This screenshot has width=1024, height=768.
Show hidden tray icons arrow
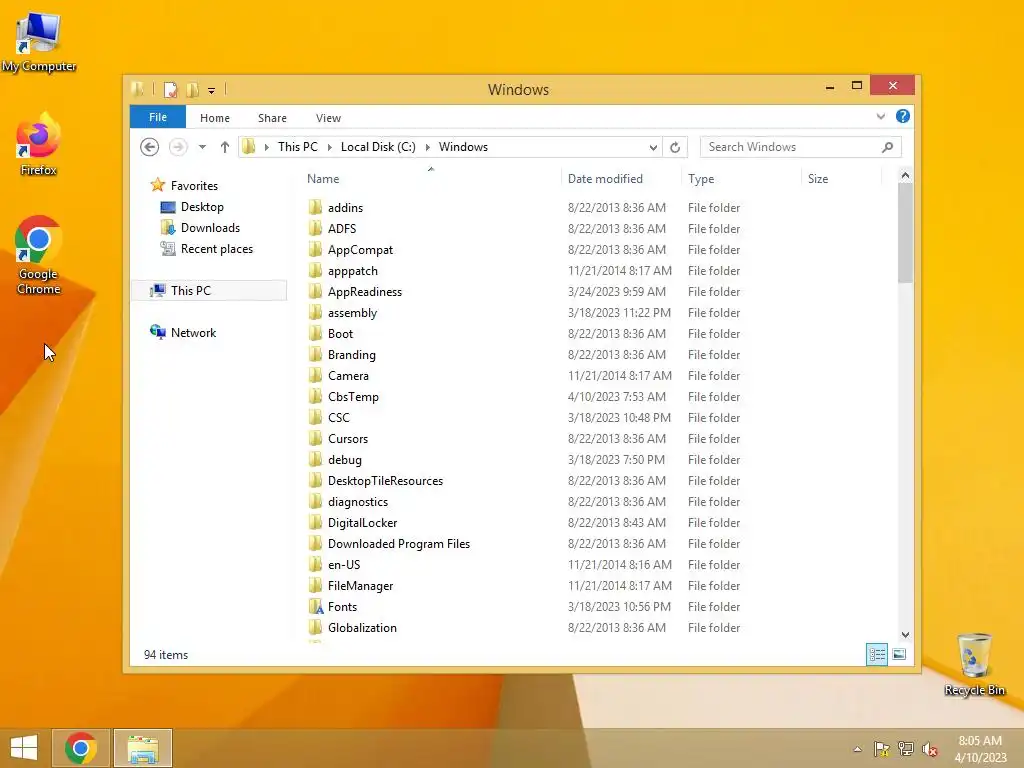tap(857, 749)
